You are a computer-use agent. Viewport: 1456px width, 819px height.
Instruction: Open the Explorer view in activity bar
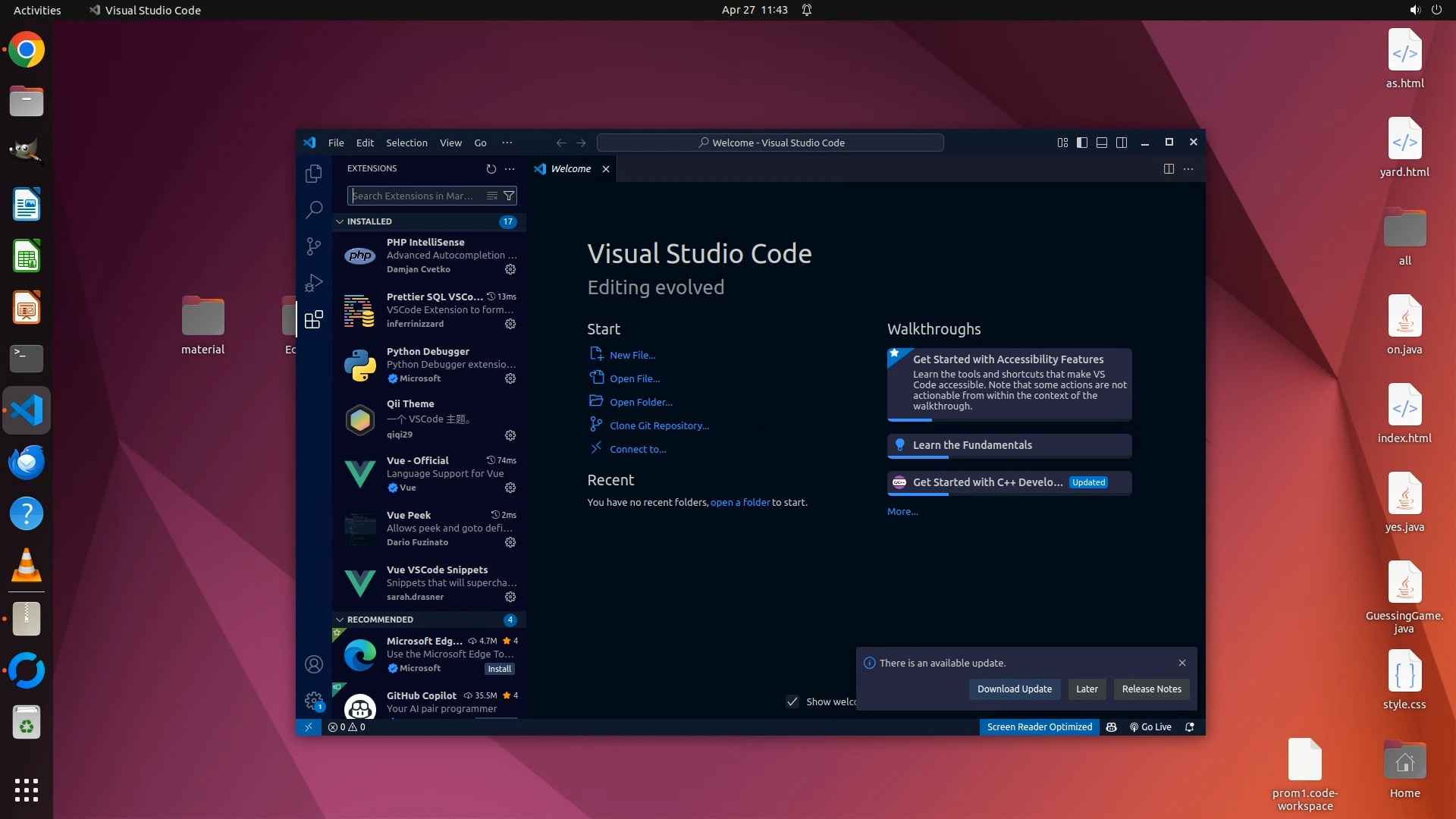pos(313,174)
